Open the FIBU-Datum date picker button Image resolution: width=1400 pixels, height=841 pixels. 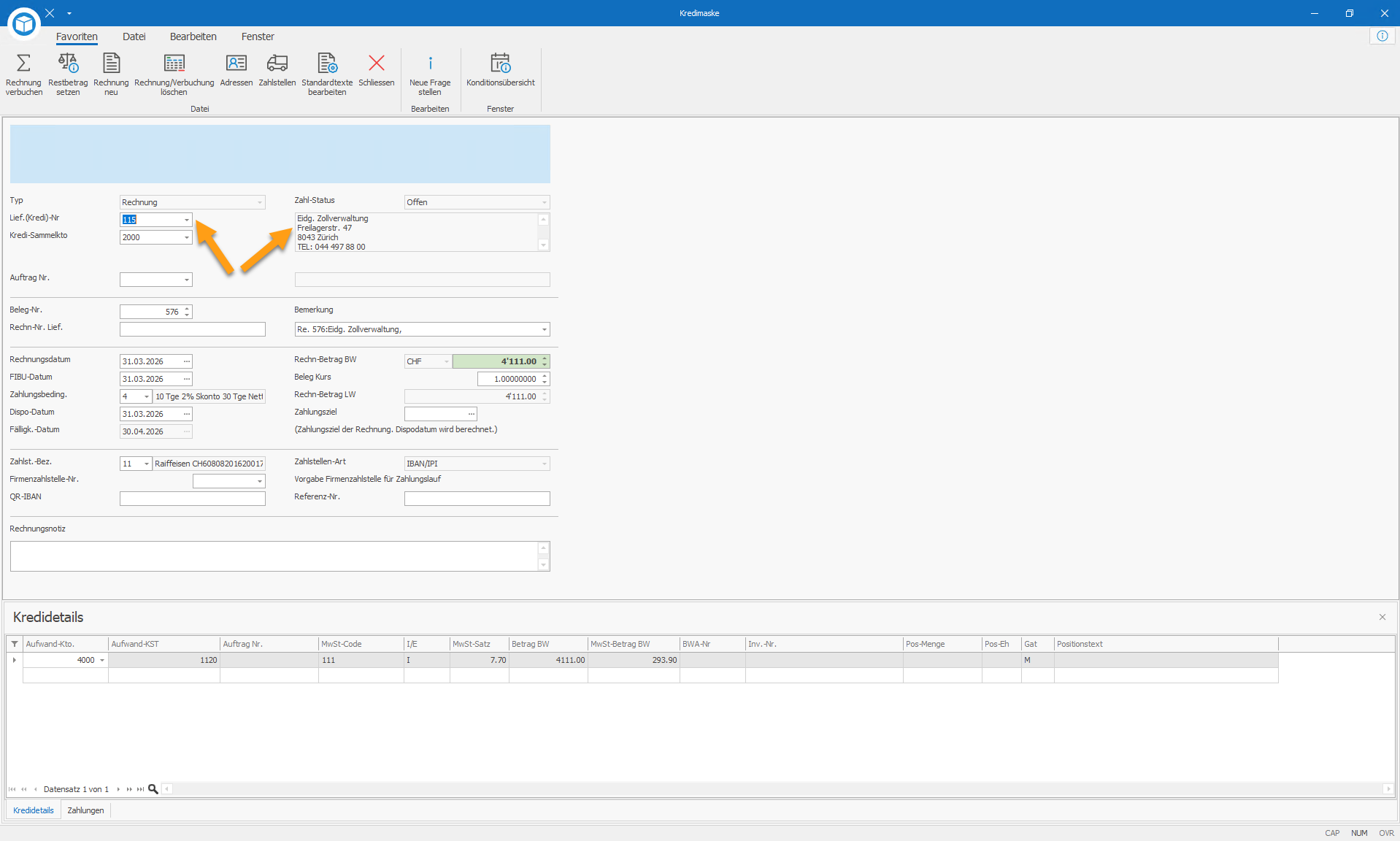pos(186,379)
